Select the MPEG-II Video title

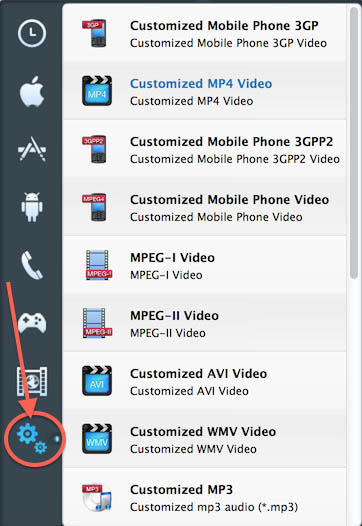(x=174, y=316)
